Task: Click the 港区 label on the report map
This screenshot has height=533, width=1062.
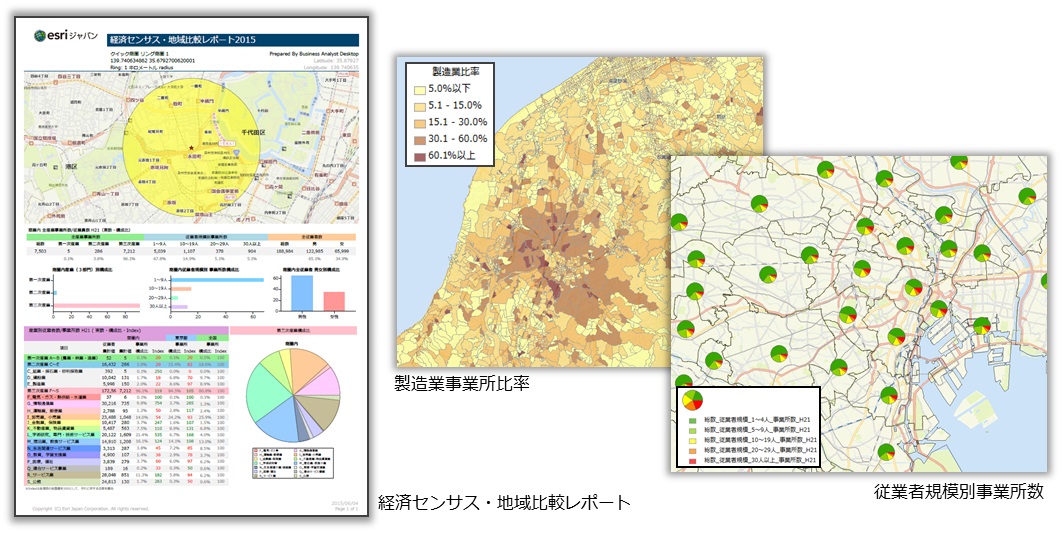Action: [71, 167]
